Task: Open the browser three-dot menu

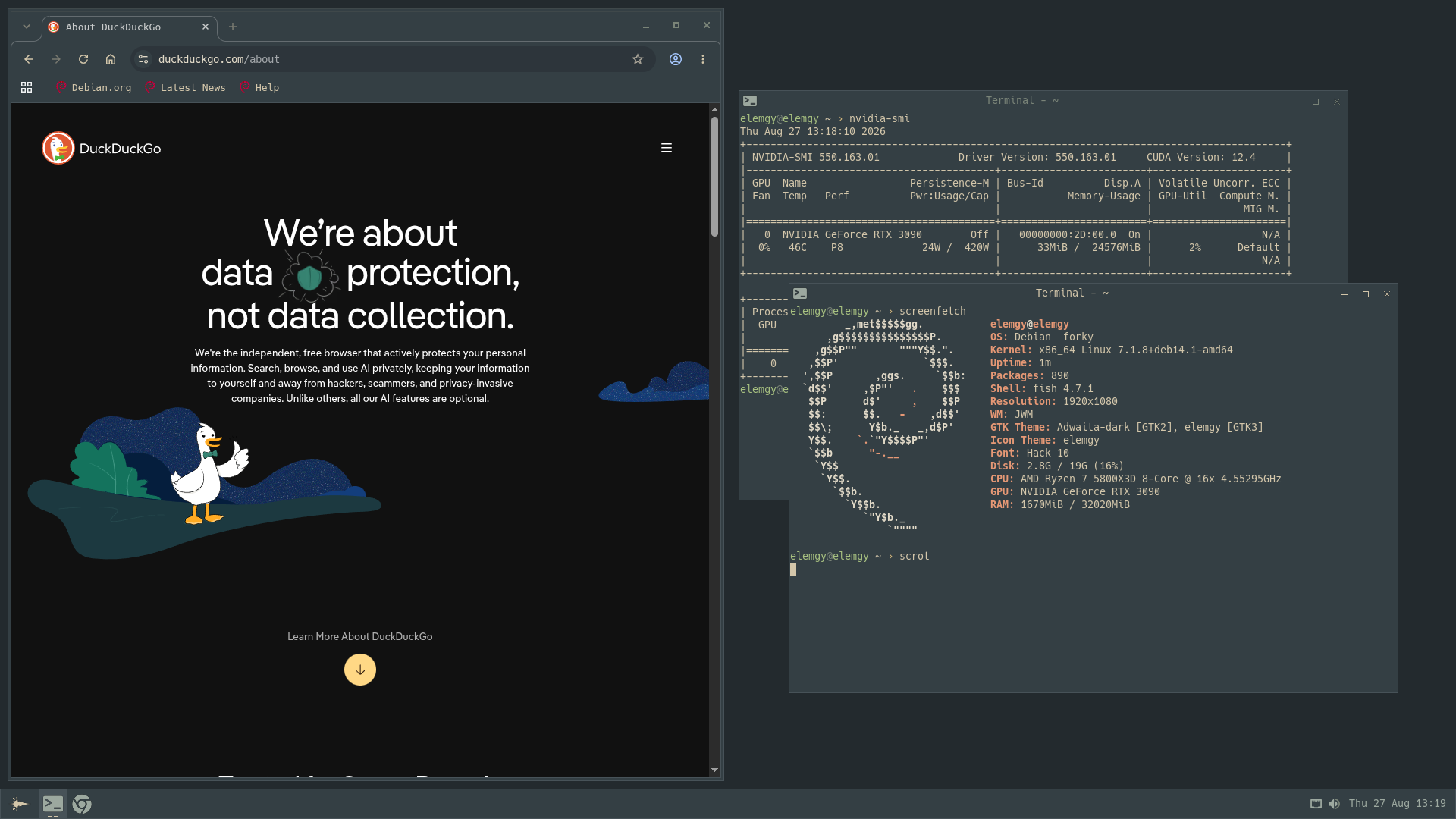Action: pyautogui.click(x=703, y=59)
